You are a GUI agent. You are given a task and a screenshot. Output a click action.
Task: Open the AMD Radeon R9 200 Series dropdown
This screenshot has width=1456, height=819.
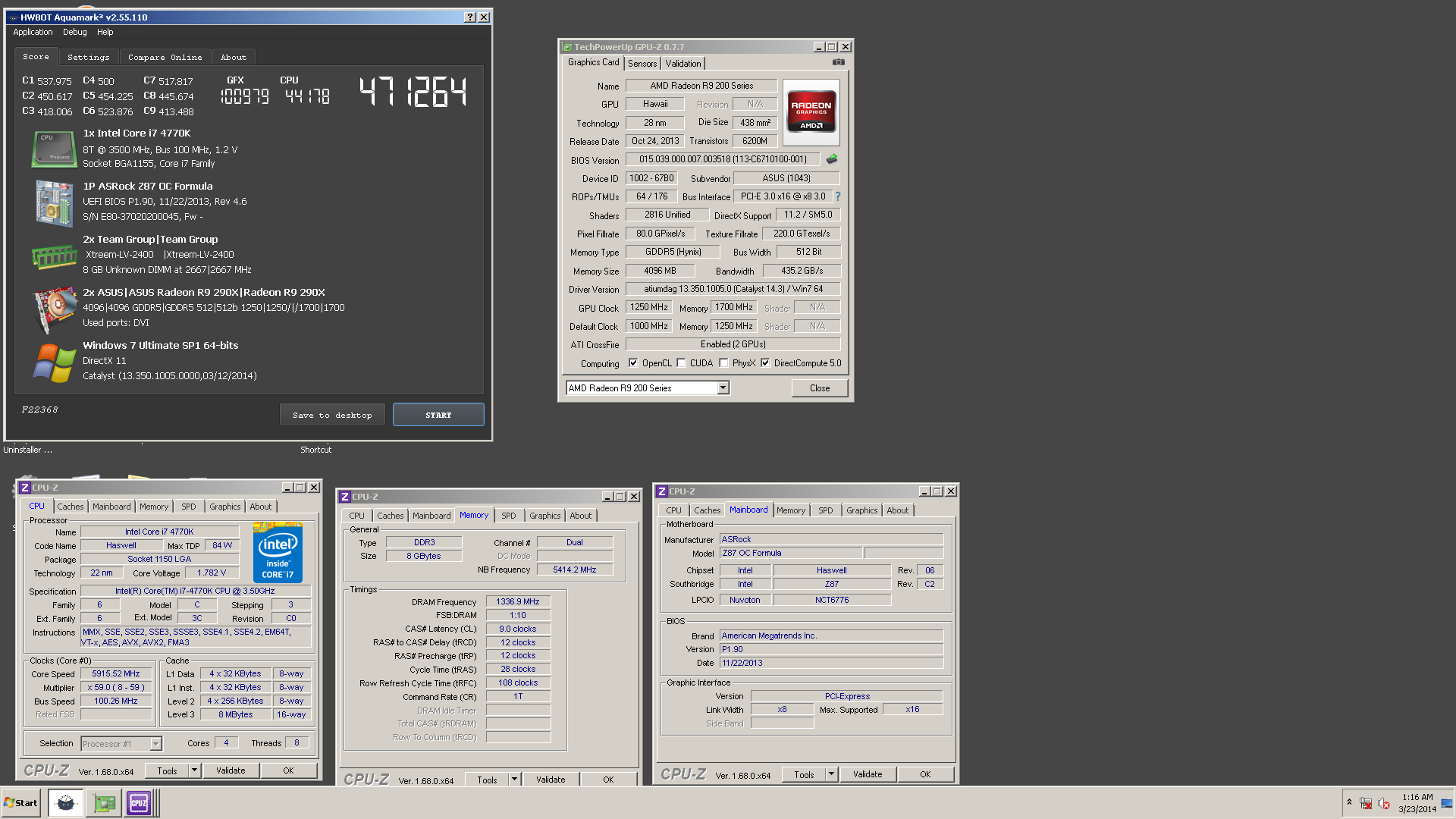coord(648,388)
